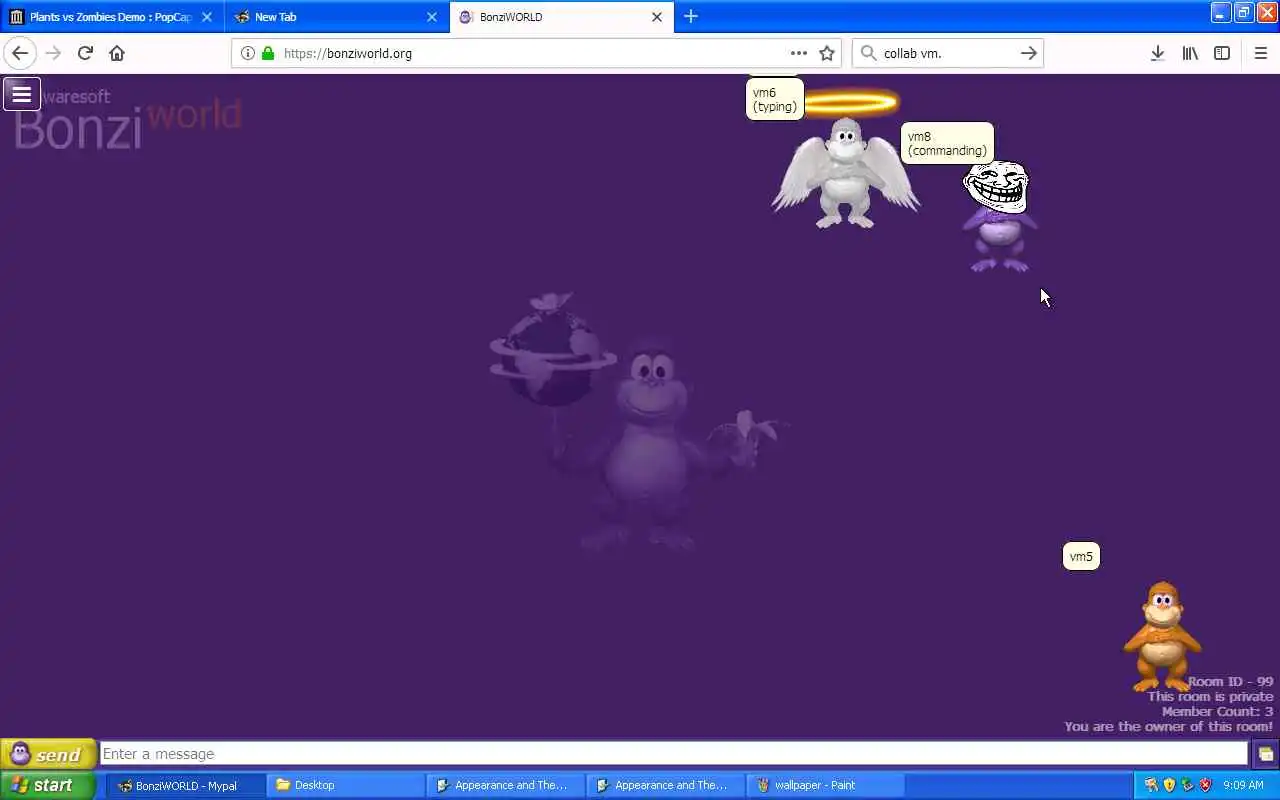Click the vm5 orange Bonzi character
Screen dimensions: 1280x800
coord(1161,636)
